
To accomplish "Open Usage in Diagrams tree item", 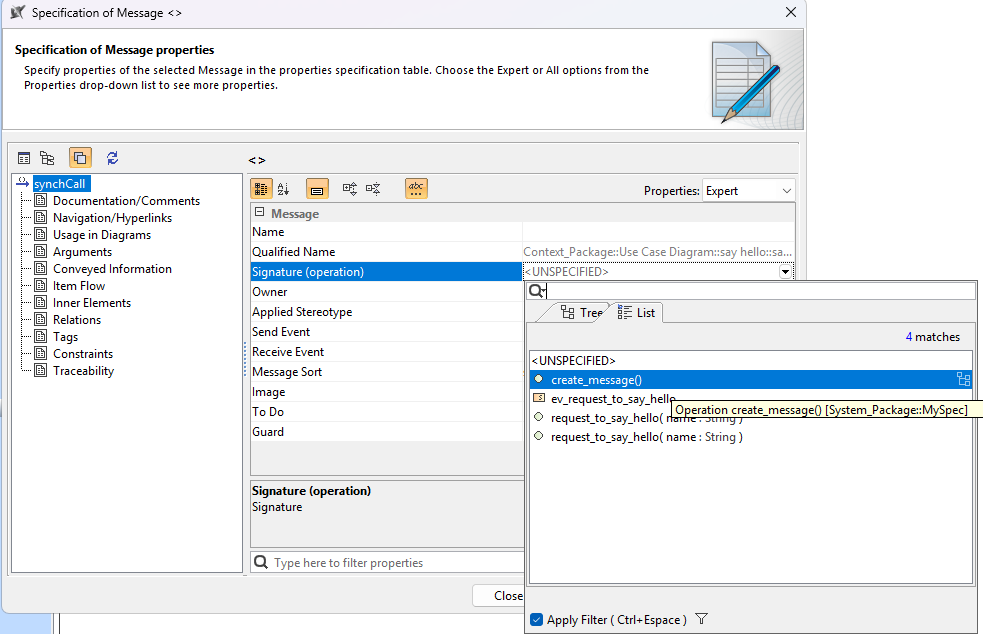I will click(102, 235).
